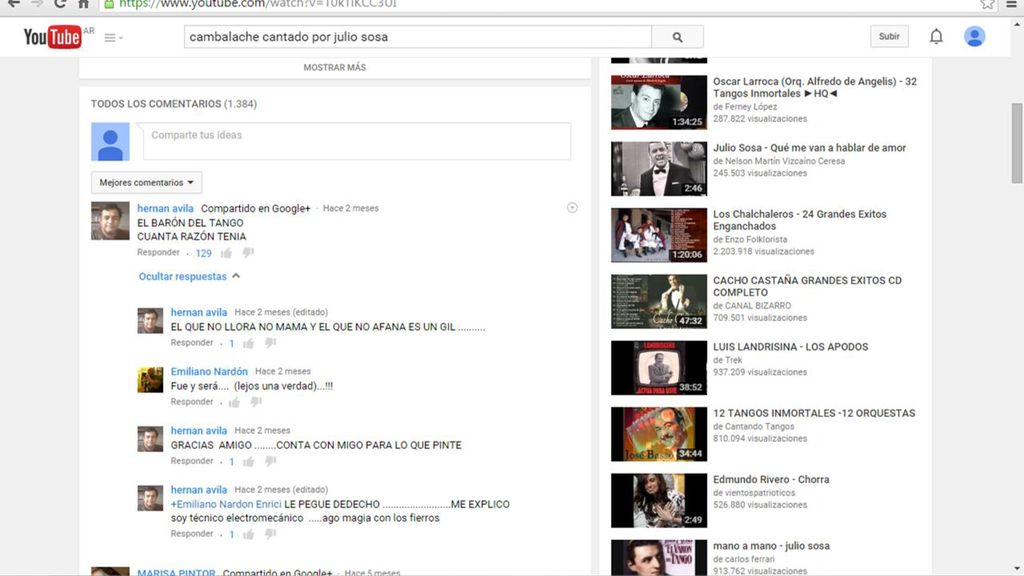Bookmark page with the star icon
The height and width of the screenshot is (576, 1024).
987,4
